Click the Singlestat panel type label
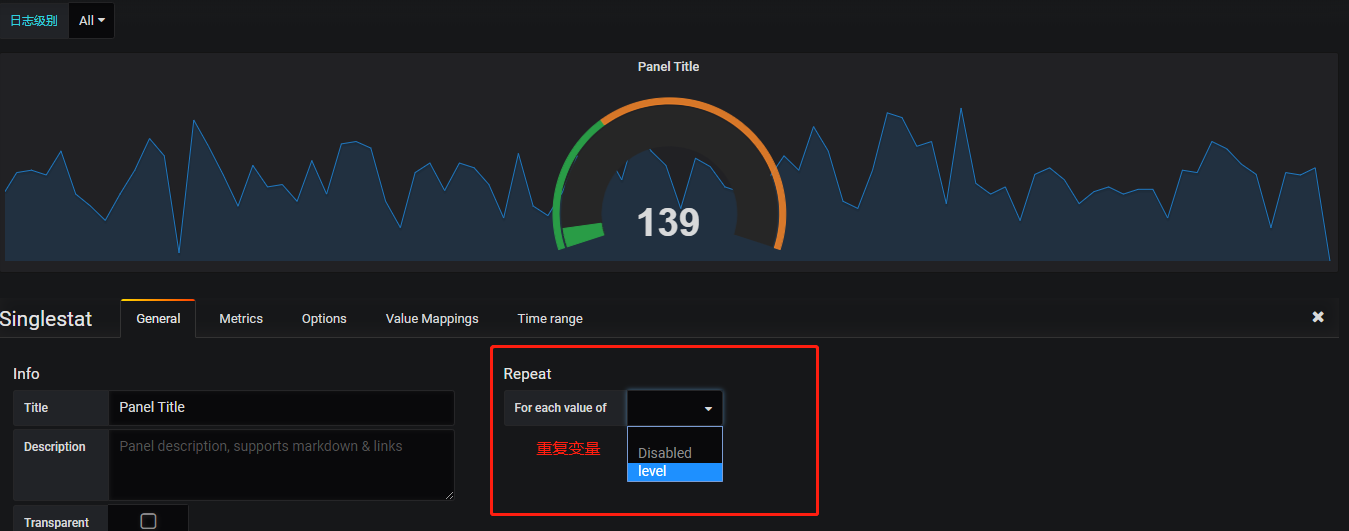 (46, 319)
